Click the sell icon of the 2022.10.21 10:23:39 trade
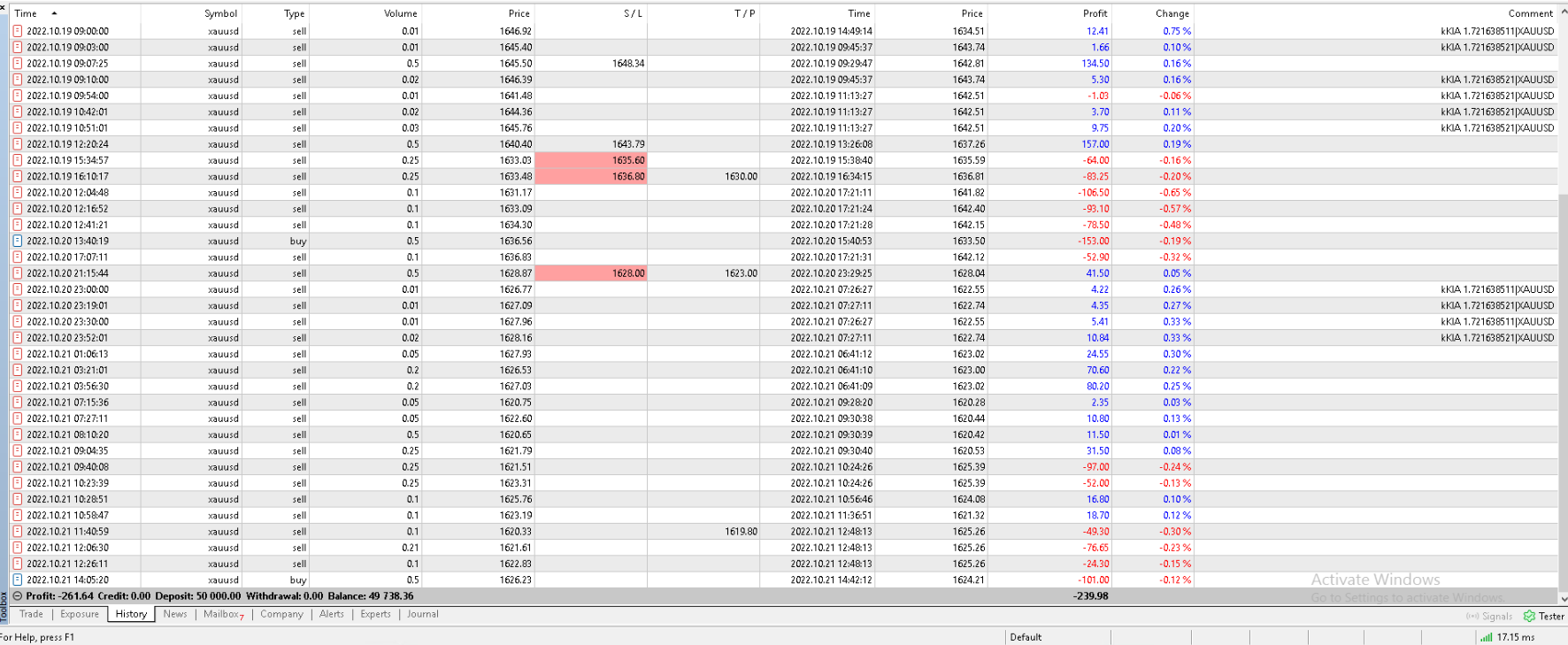Viewport: 1568px width, 645px height. coord(17,483)
